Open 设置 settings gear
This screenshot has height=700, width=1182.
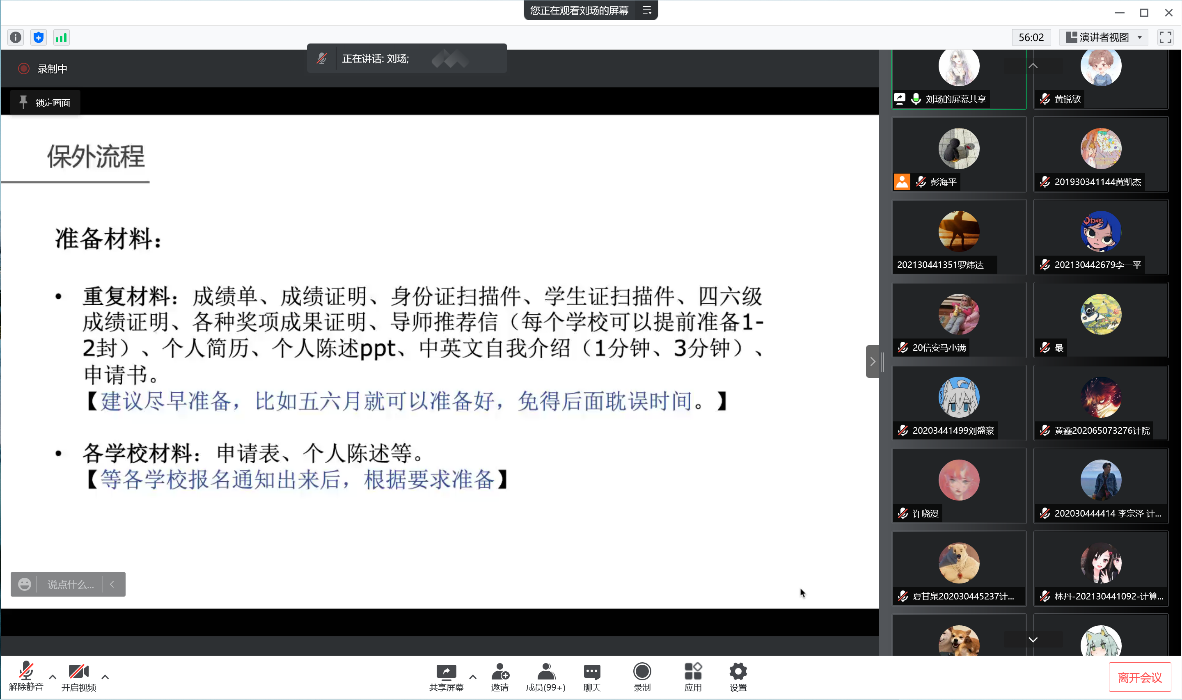[x=738, y=675]
